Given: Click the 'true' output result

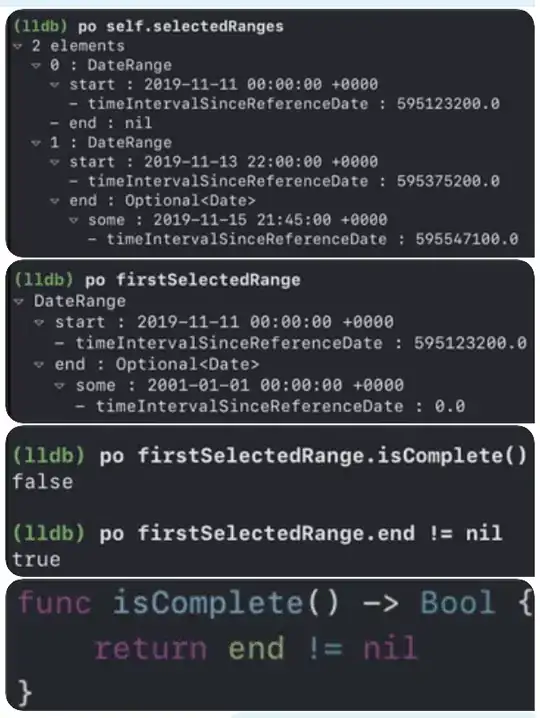Looking at the screenshot, I should pos(37,560).
